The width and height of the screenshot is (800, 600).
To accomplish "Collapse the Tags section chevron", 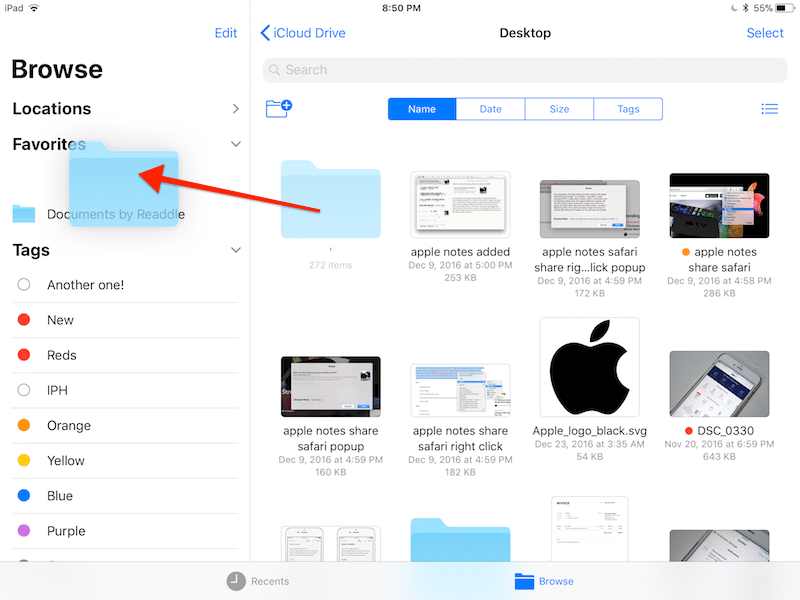I will [236, 250].
